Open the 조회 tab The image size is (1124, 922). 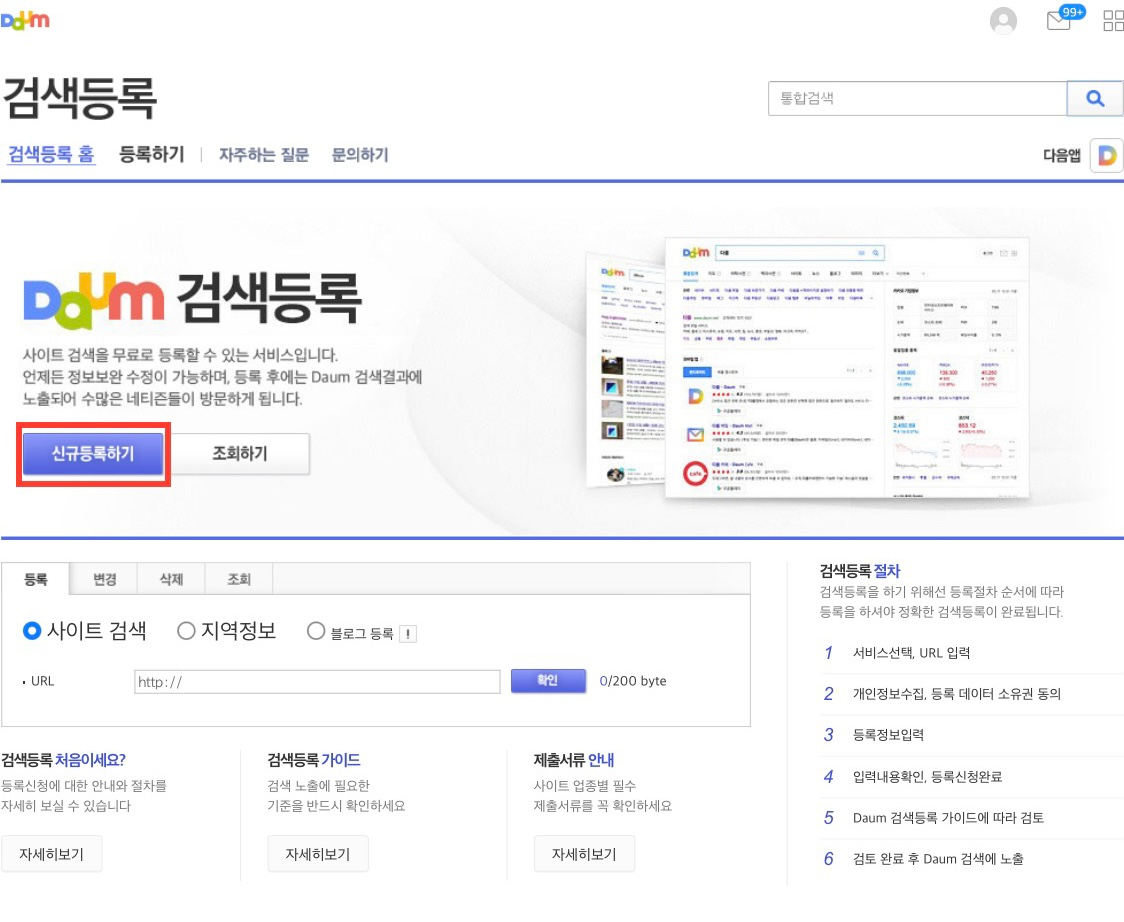click(240, 579)
